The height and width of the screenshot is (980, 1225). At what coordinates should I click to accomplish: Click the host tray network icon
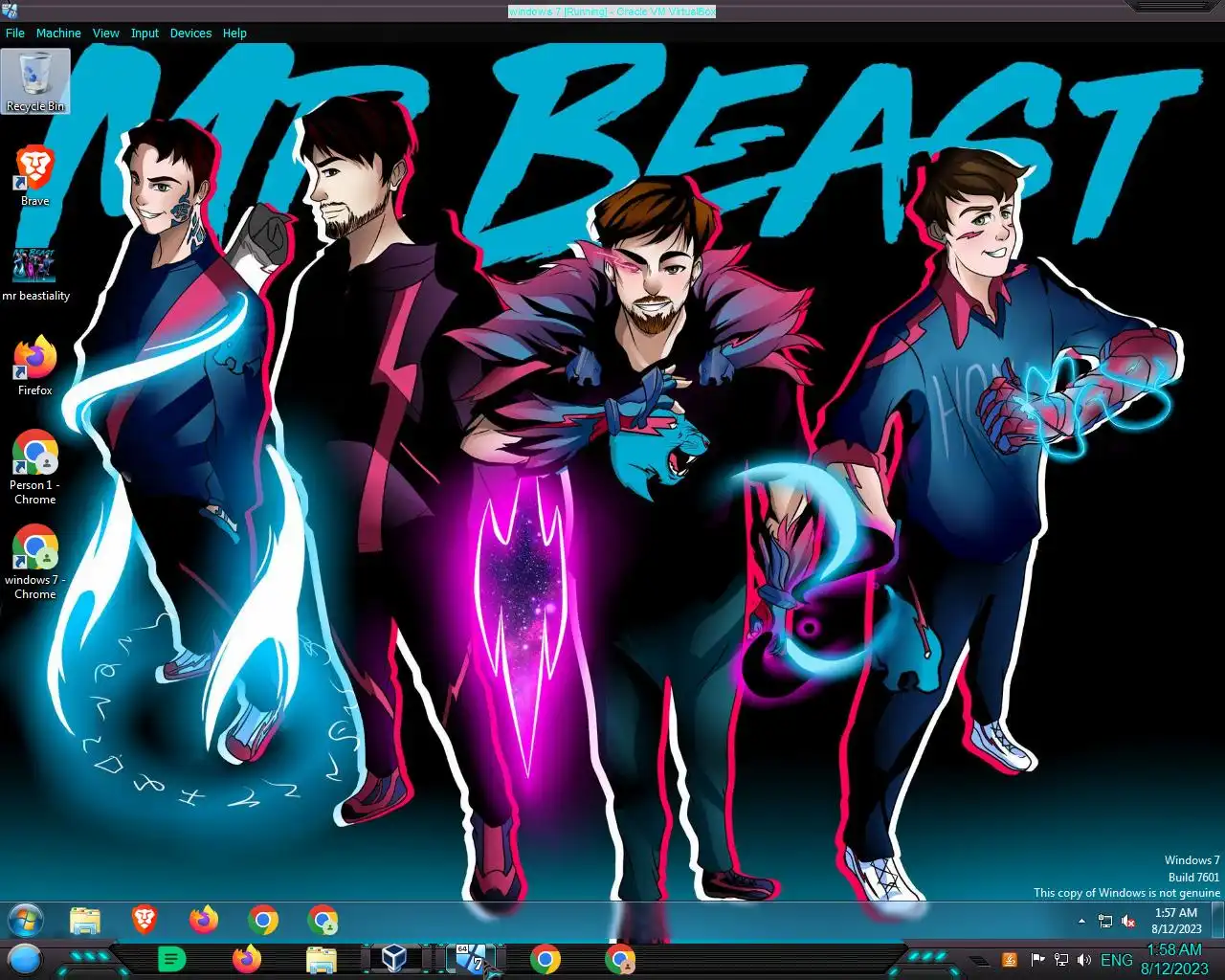point(1061,960)
